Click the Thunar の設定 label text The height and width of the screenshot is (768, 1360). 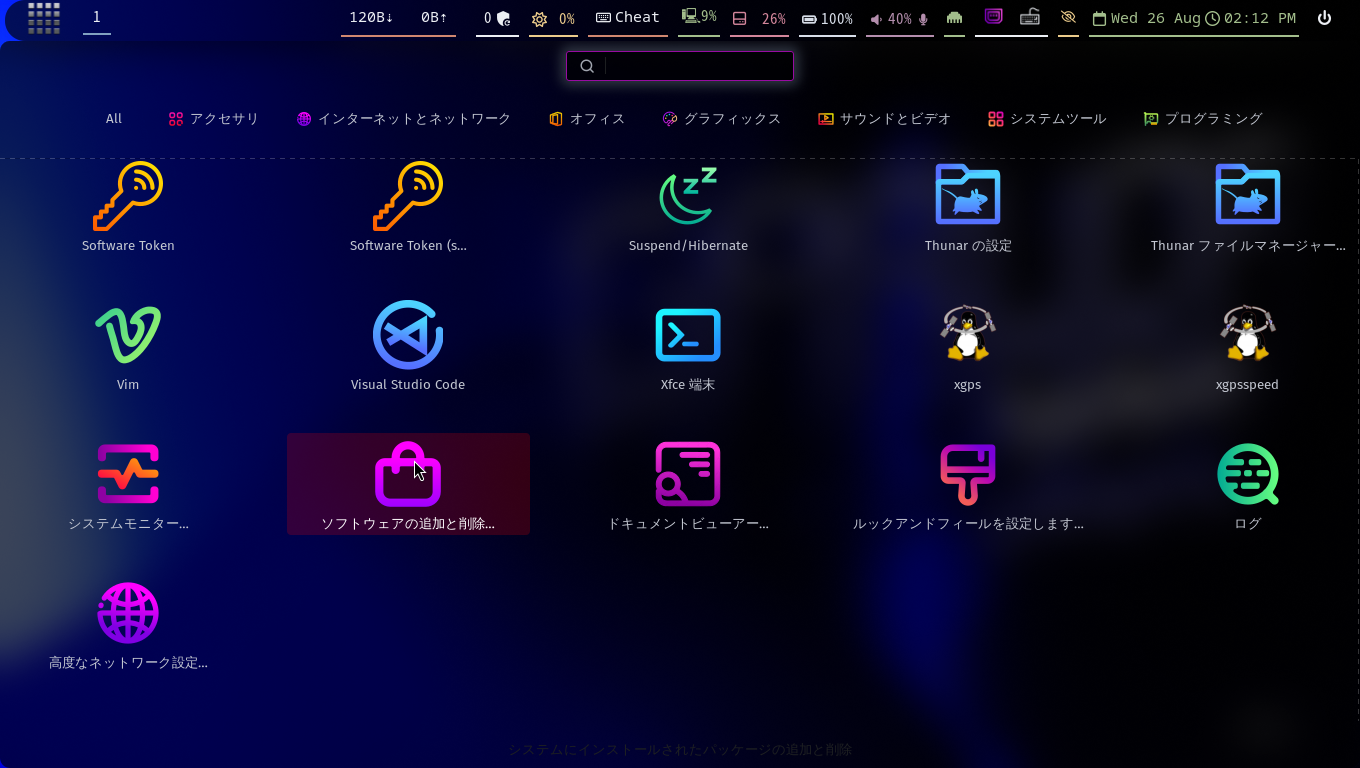(x=968, y=246)
